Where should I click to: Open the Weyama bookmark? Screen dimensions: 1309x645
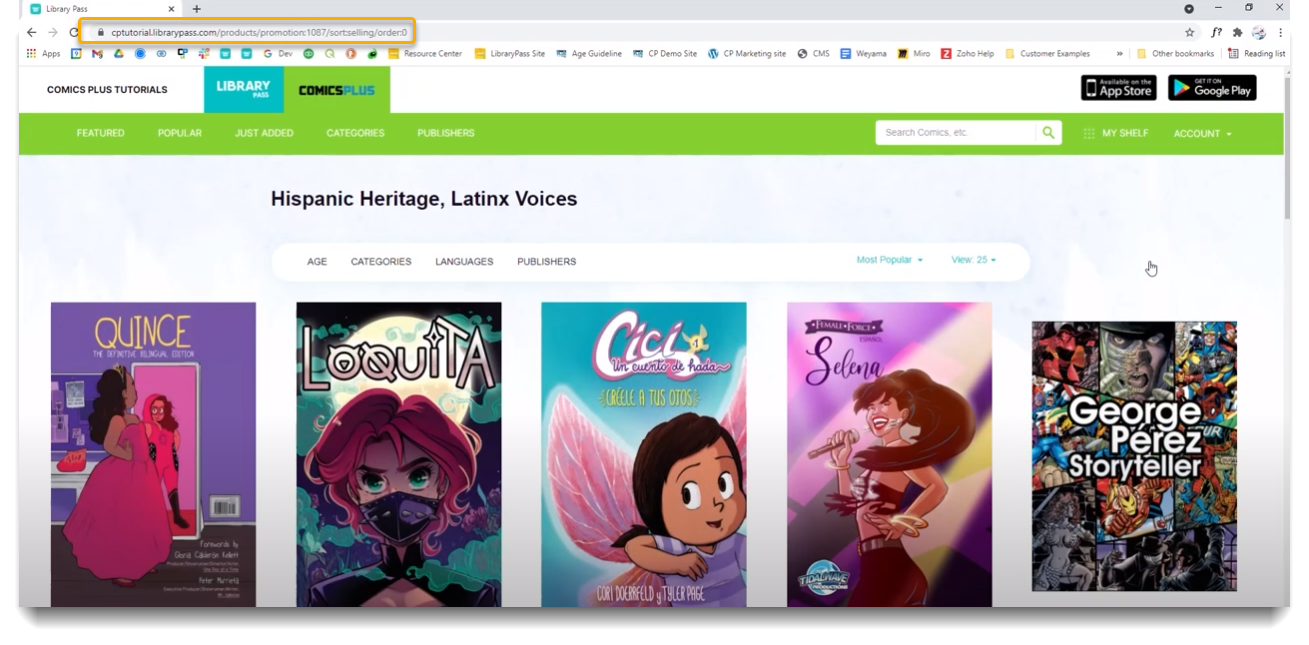[863, 54]
